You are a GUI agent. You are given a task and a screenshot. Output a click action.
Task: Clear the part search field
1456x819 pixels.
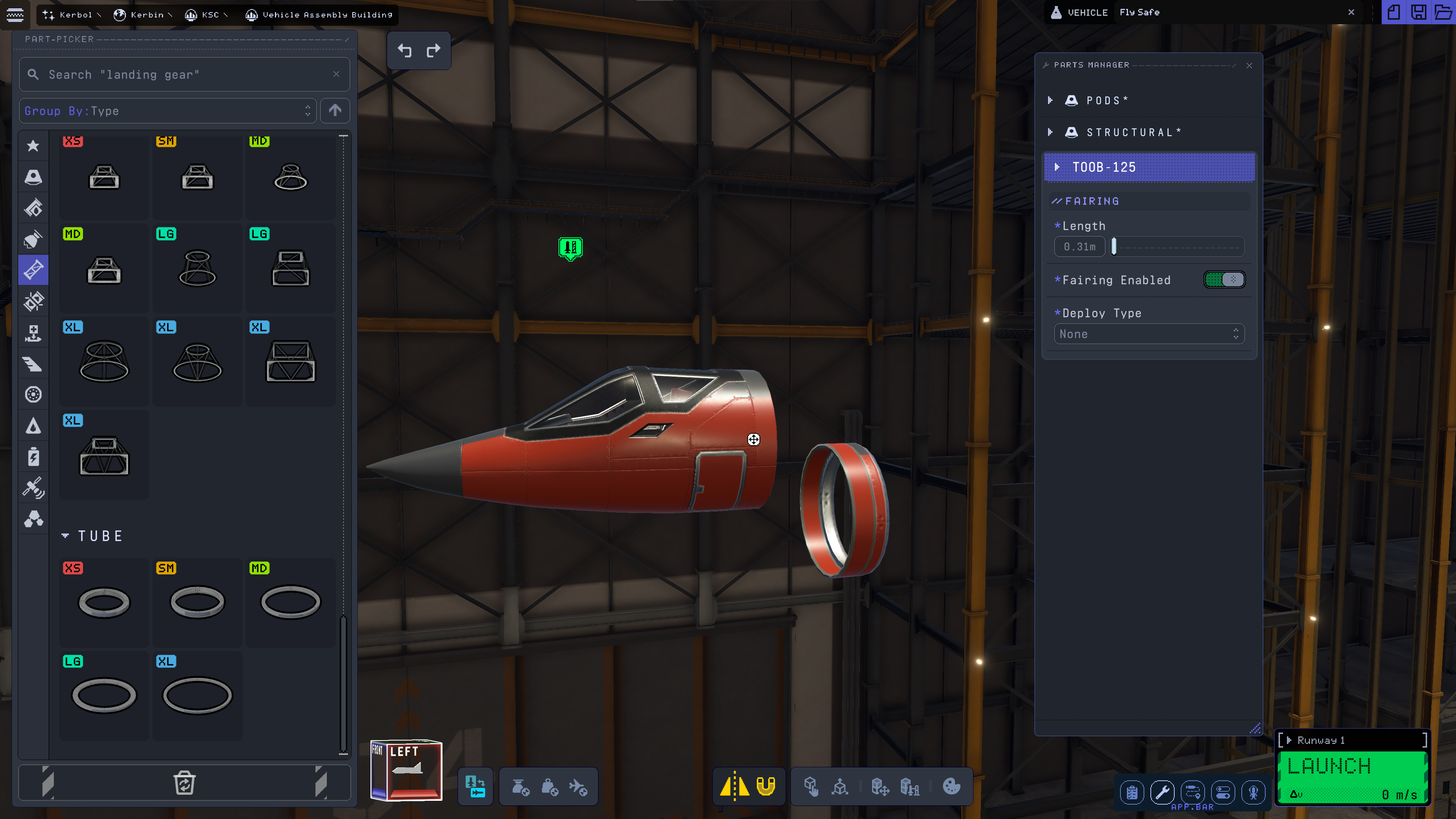336,74
